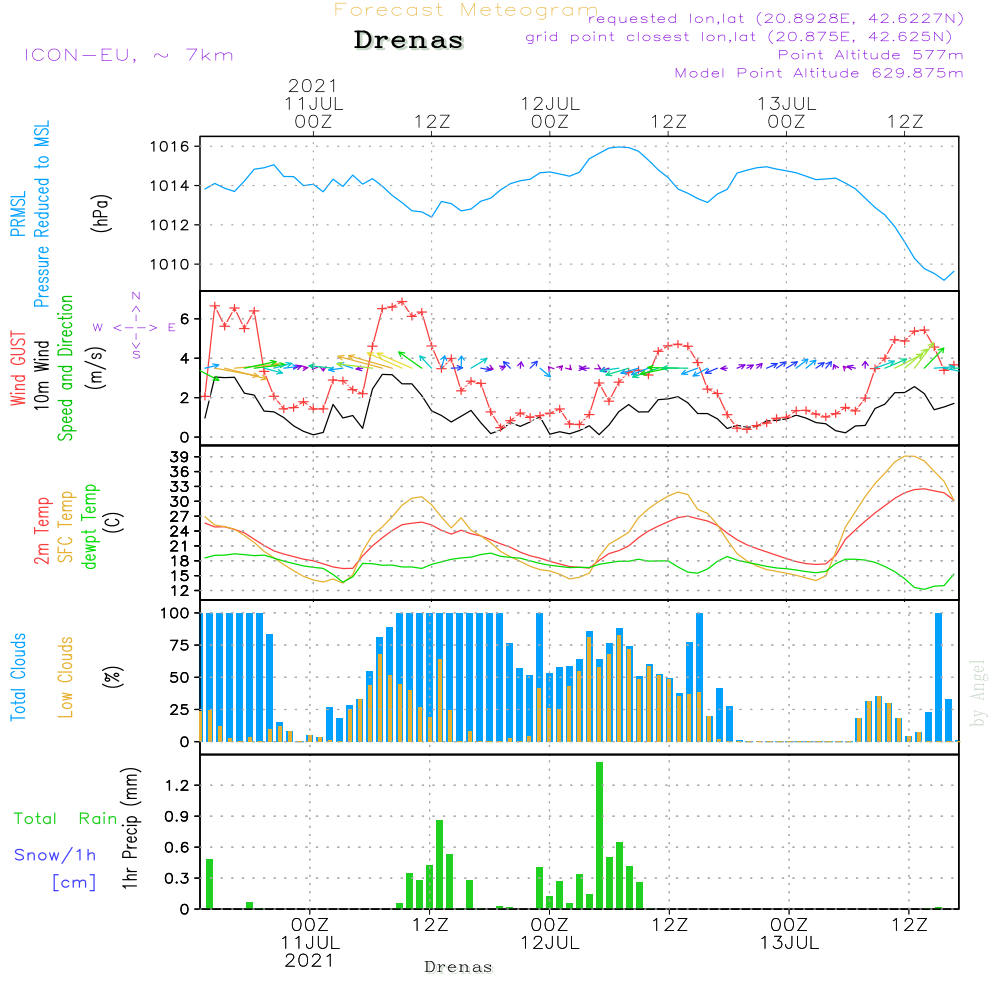Click the '(C)' temperature unit label
The width and height of the screenshot is (1000, 1000).
[114, 523]
